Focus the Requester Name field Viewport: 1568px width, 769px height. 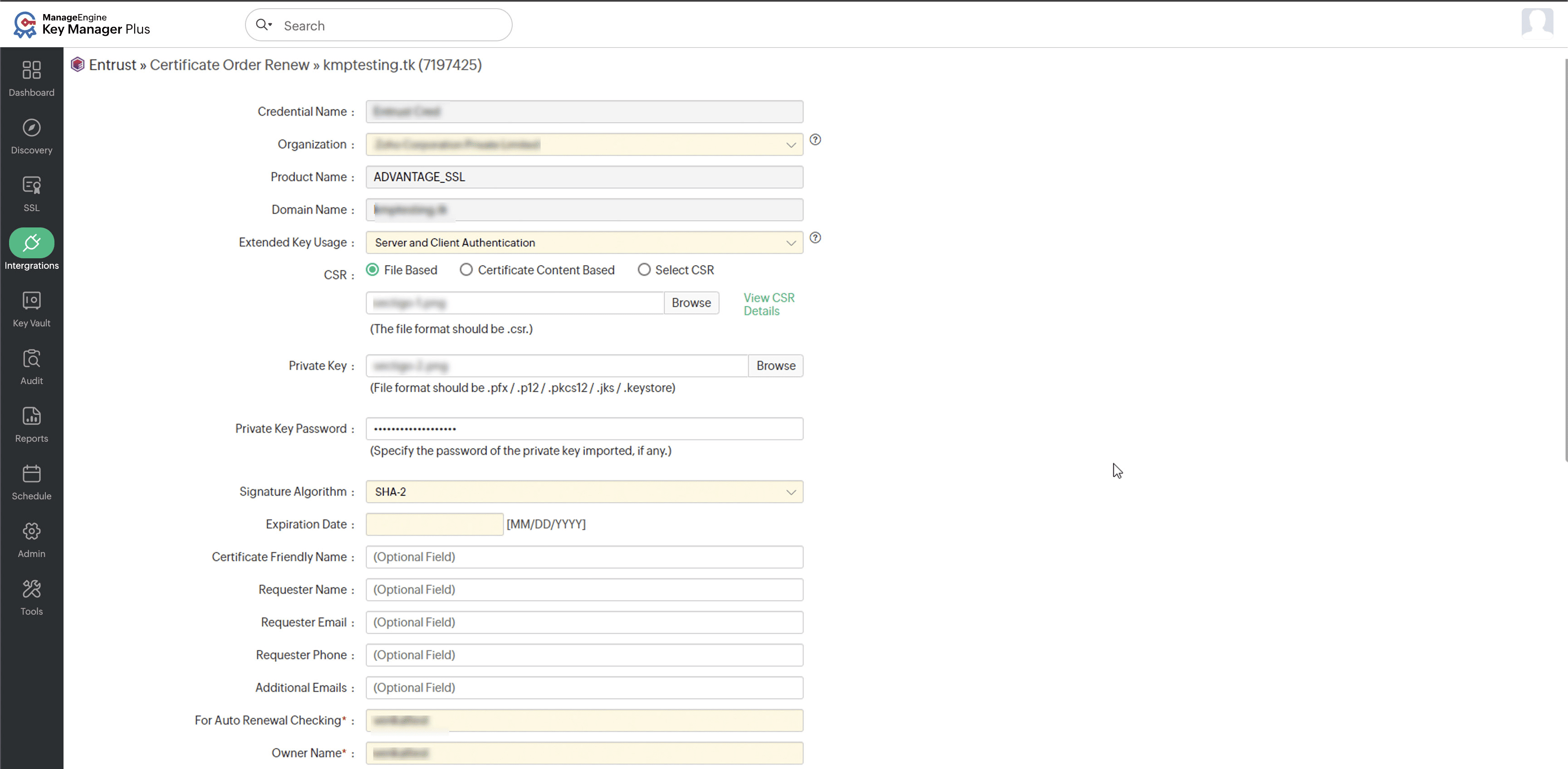584,590
